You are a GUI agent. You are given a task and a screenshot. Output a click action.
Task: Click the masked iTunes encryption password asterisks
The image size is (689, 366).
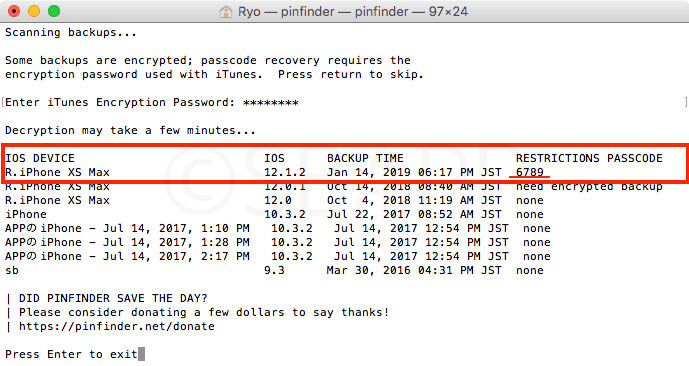271,103
